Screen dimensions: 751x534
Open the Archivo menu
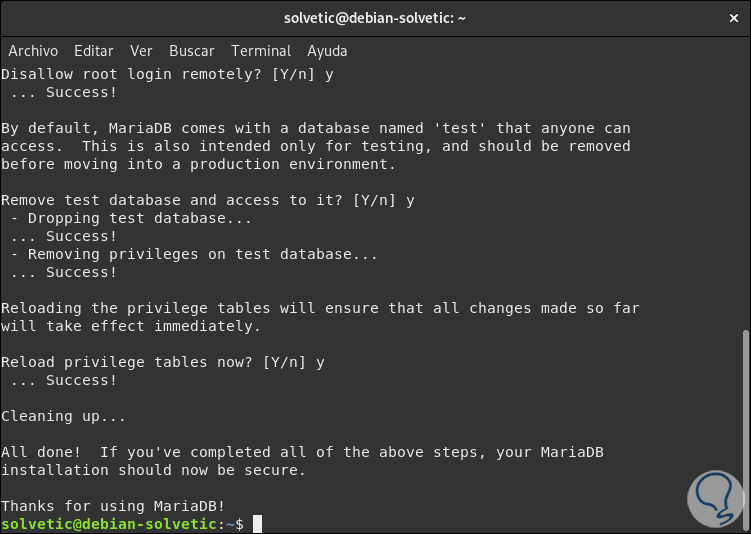[x=33, y=51]
